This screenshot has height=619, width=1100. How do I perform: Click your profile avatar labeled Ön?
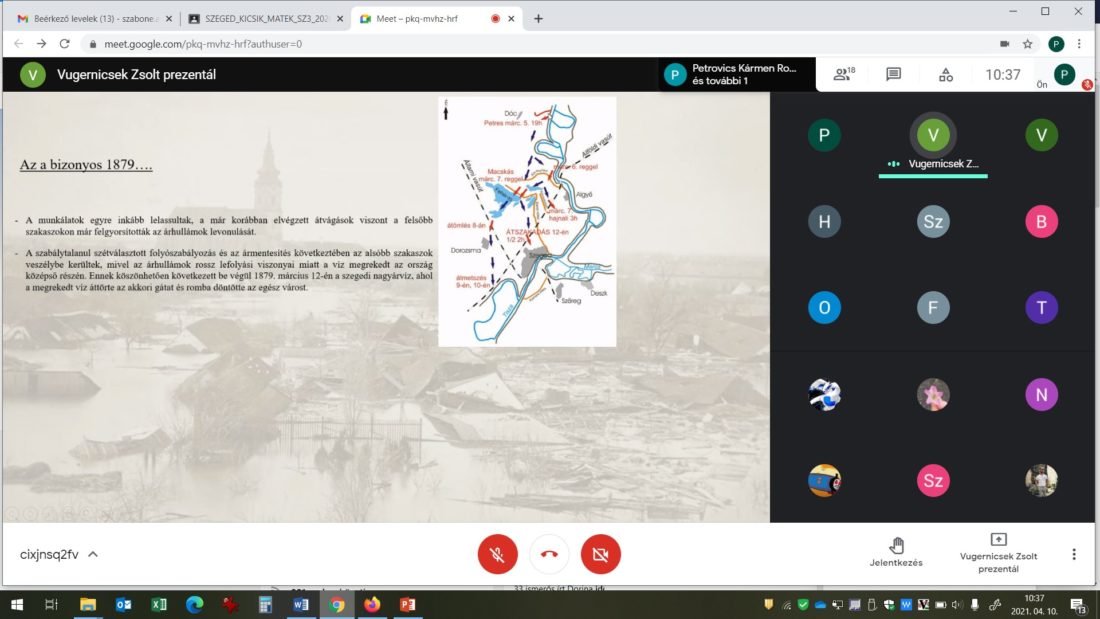pyautogui.click(x=1064, y=74)
